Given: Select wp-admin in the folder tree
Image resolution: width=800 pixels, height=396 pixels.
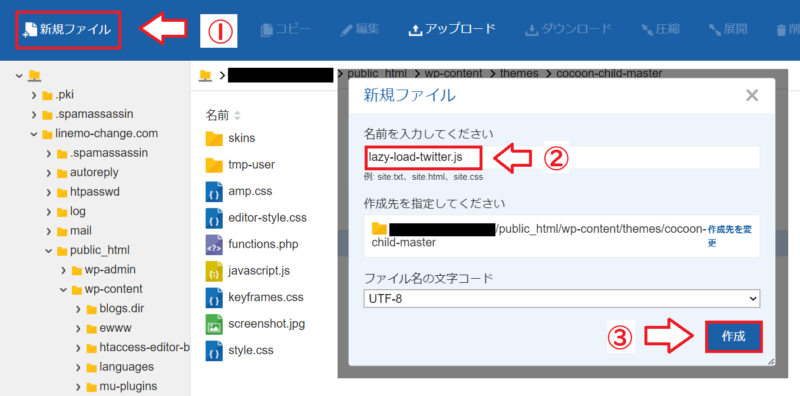Looking at the screenshot, I should 110,270.
